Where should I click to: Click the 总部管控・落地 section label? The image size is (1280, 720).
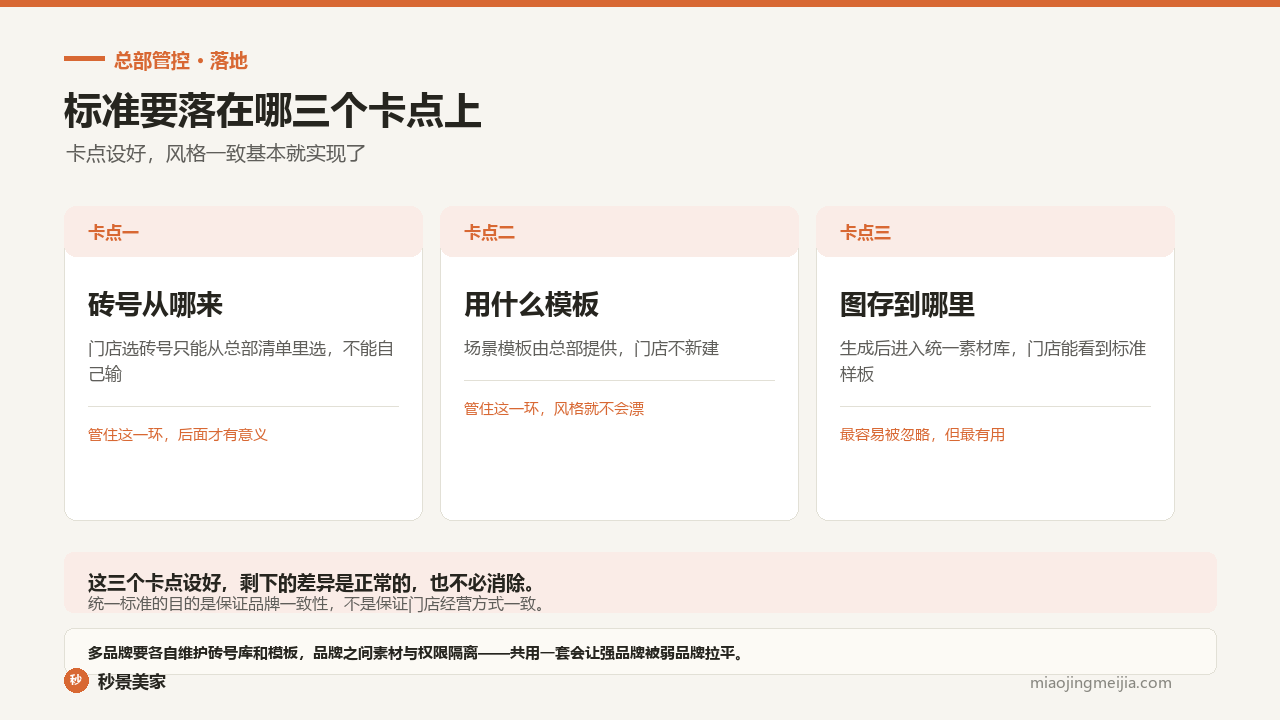180,61
